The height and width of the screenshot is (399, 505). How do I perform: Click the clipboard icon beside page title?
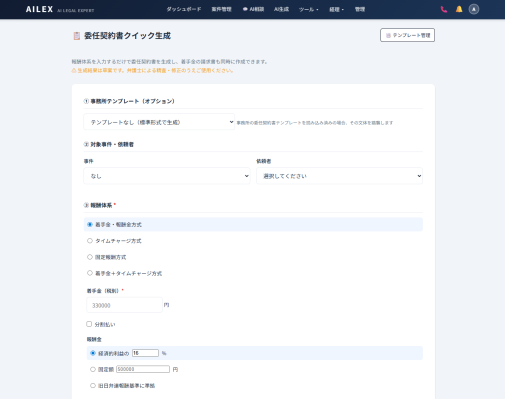click(x=77, y=36)
